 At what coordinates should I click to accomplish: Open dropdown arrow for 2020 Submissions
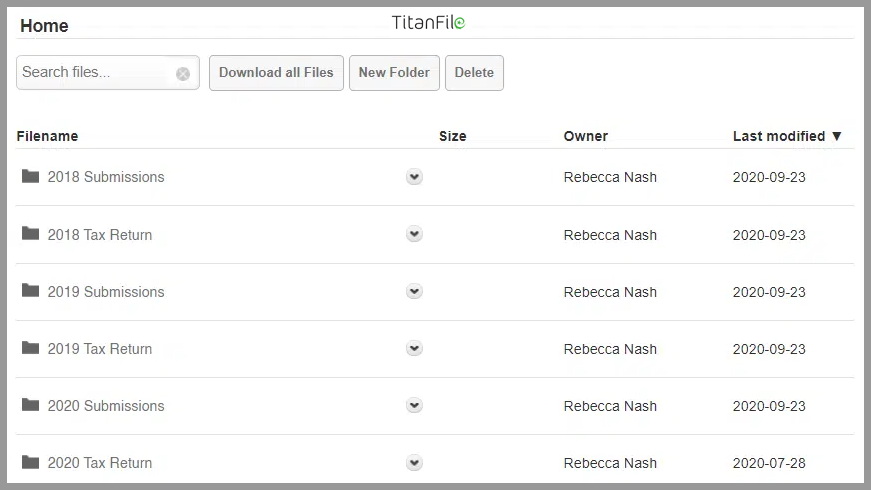[x=414, y=406]
